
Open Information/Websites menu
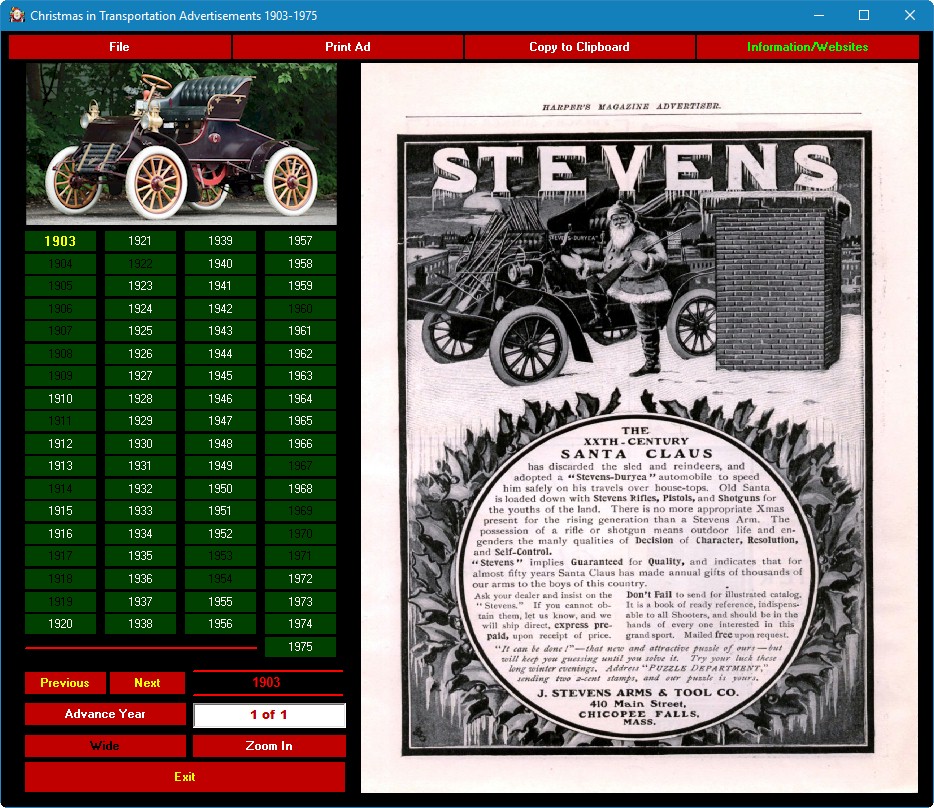point(807,47)
